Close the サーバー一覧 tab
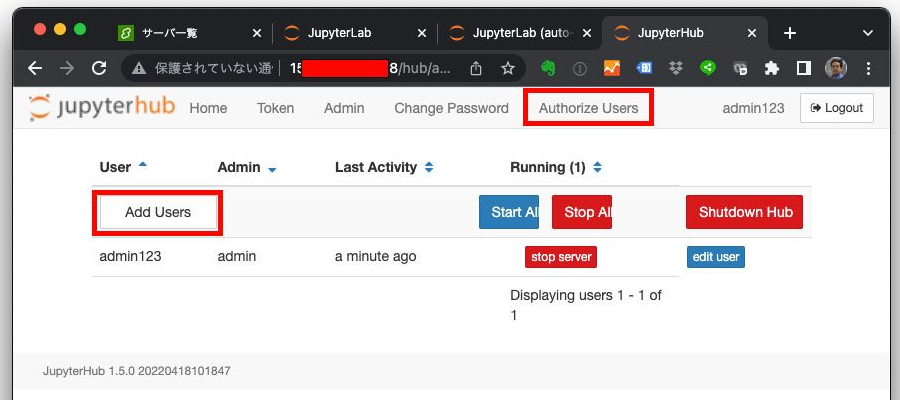 (x=257, y=33)
